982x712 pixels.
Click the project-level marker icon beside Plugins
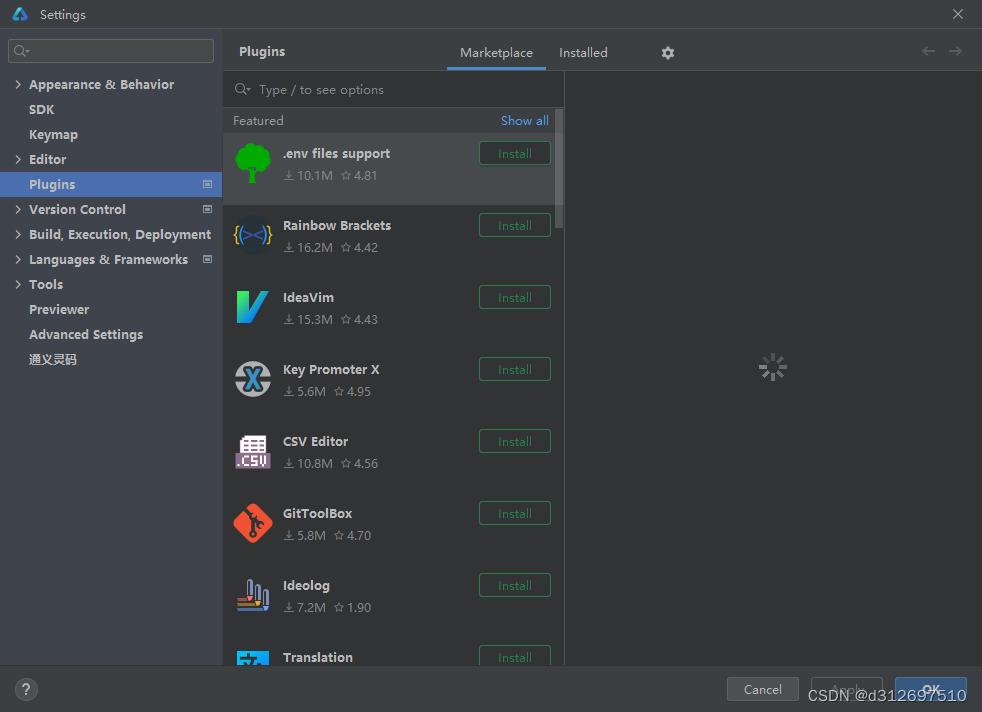tap(207, 184)
